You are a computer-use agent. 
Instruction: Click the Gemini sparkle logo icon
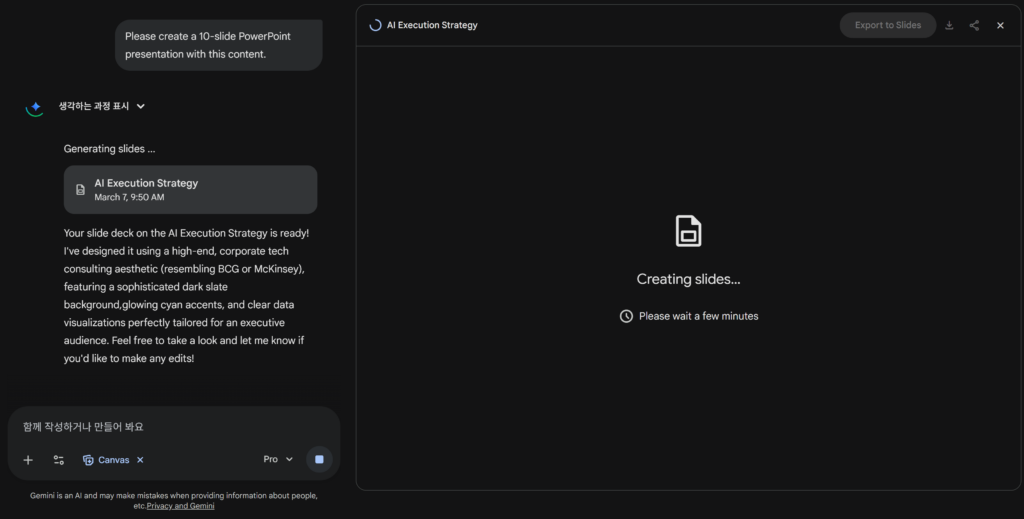coord(35,107)
